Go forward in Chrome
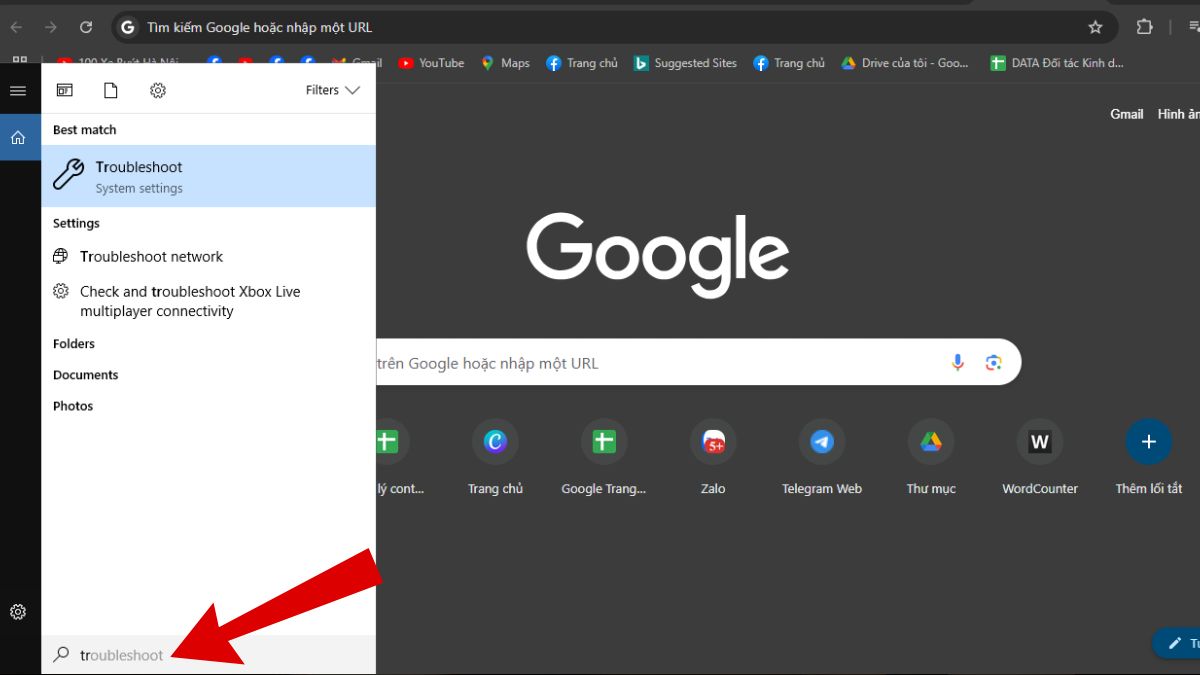 (51, 27)
